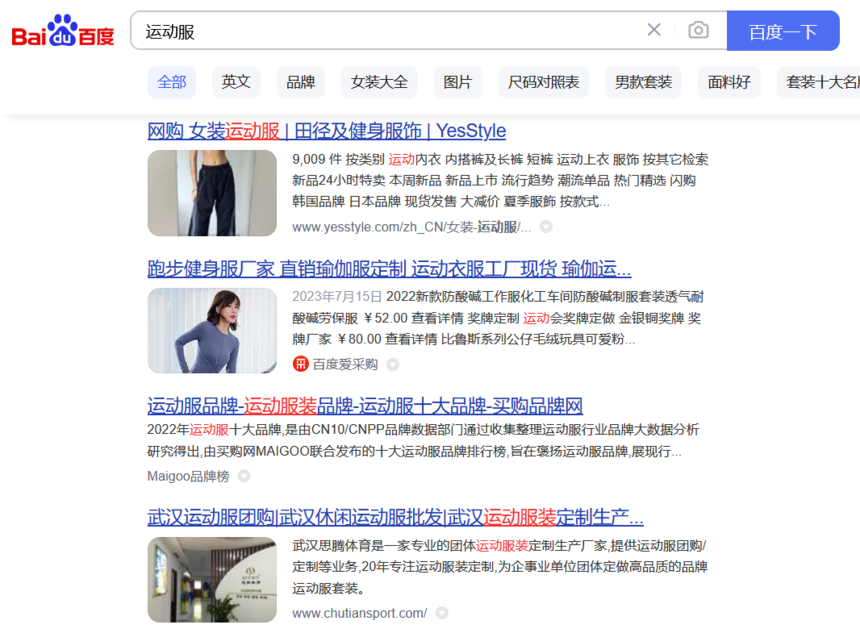Viewport: 860px width, 633px height.
Task: Click the red 百度爱采购 source icon
Action: click(301, 364)
